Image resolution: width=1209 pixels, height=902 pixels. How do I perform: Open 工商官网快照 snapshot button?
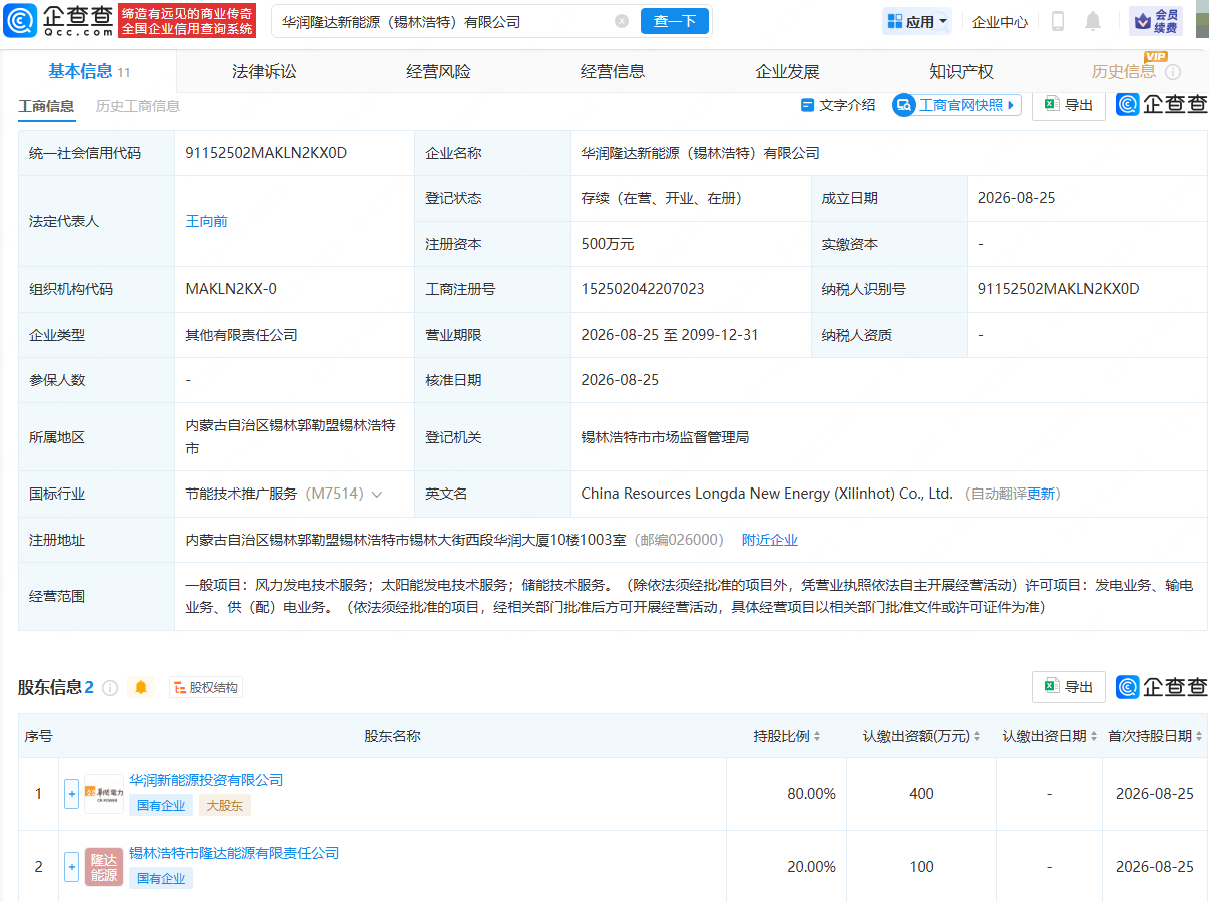957,105
